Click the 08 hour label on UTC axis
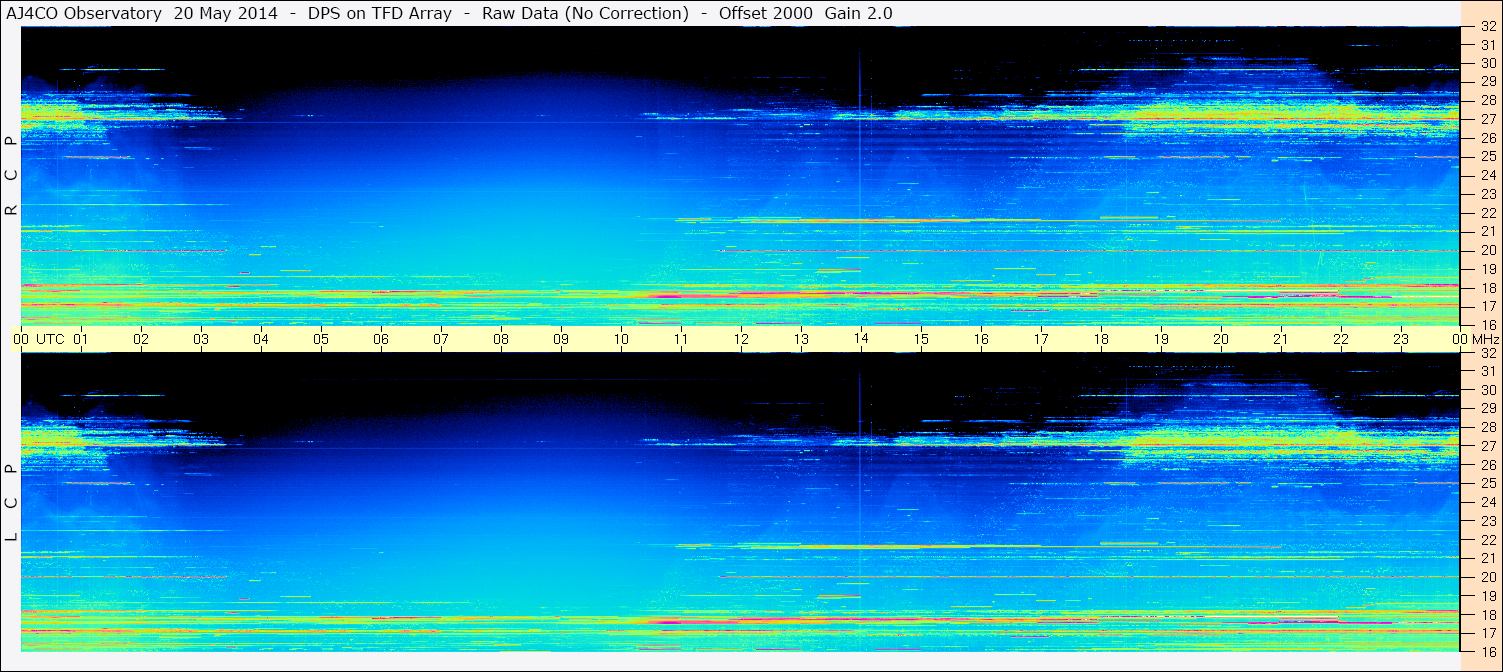The image size is (1503, 672). pyautogui.click(x=501, y=339)
